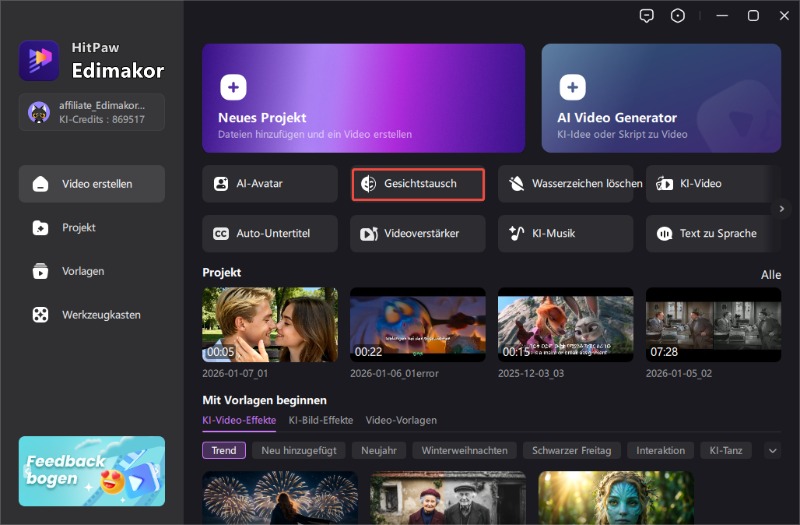The height and width of the screenshot is (525, 800).
Task: Open project thumbnail 2026-01-06_01error
Action: 418,324
